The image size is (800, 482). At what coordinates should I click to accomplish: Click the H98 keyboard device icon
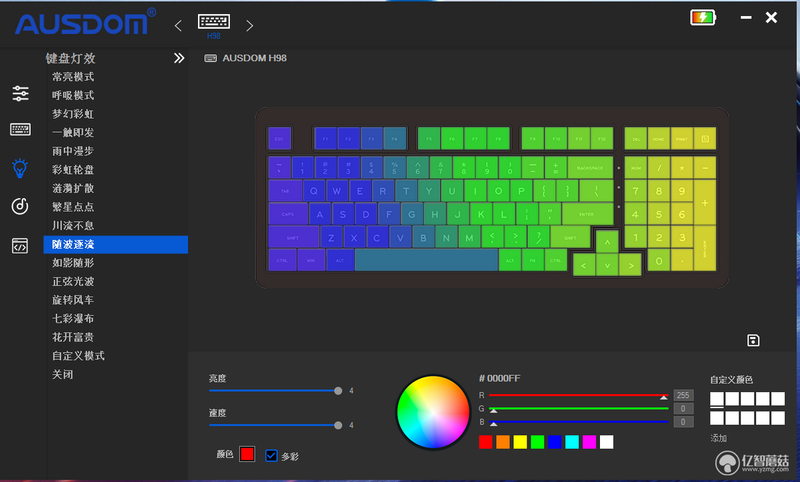pos(214,21)
